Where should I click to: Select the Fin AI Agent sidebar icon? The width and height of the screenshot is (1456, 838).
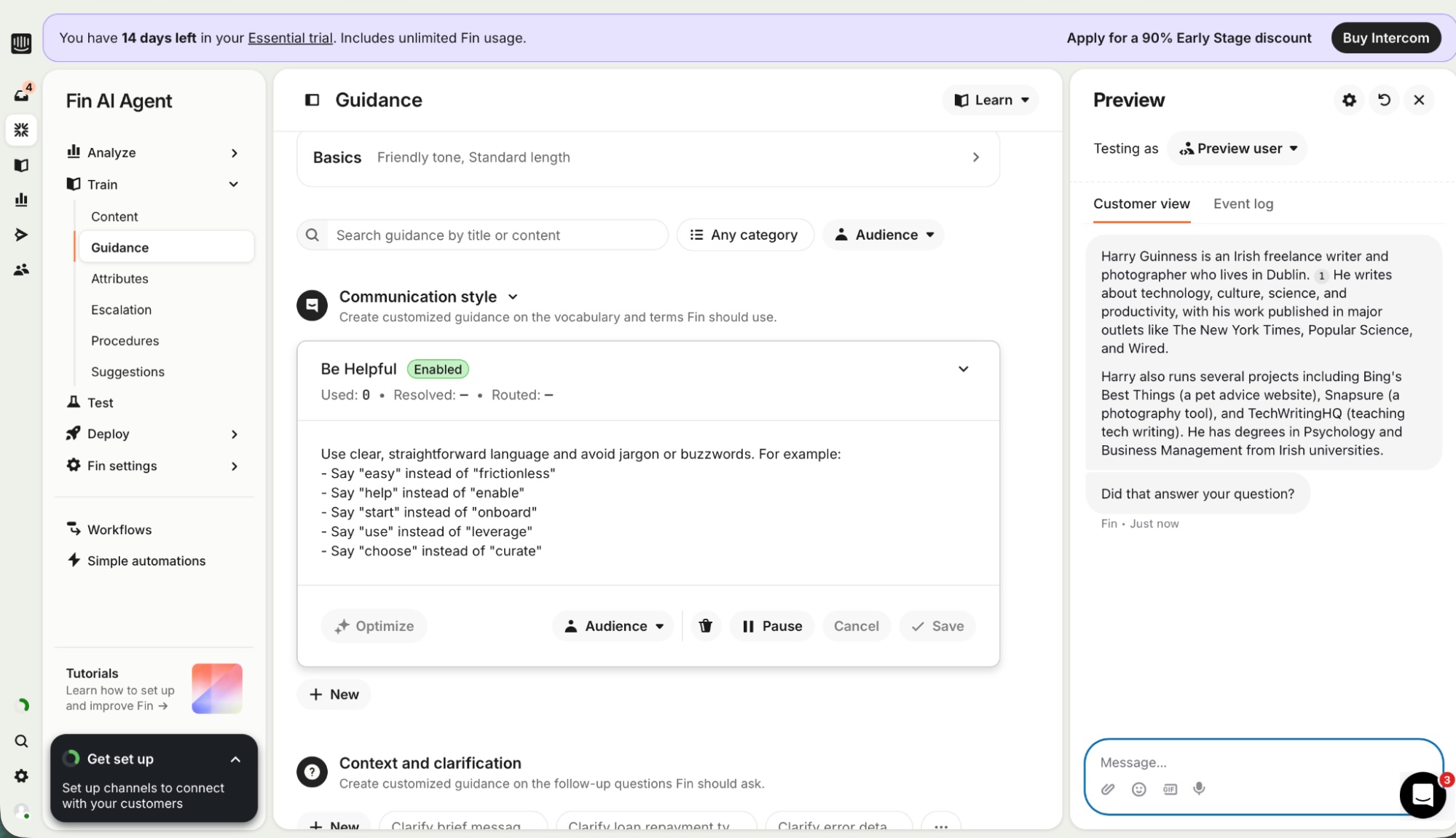click(21, 130)
